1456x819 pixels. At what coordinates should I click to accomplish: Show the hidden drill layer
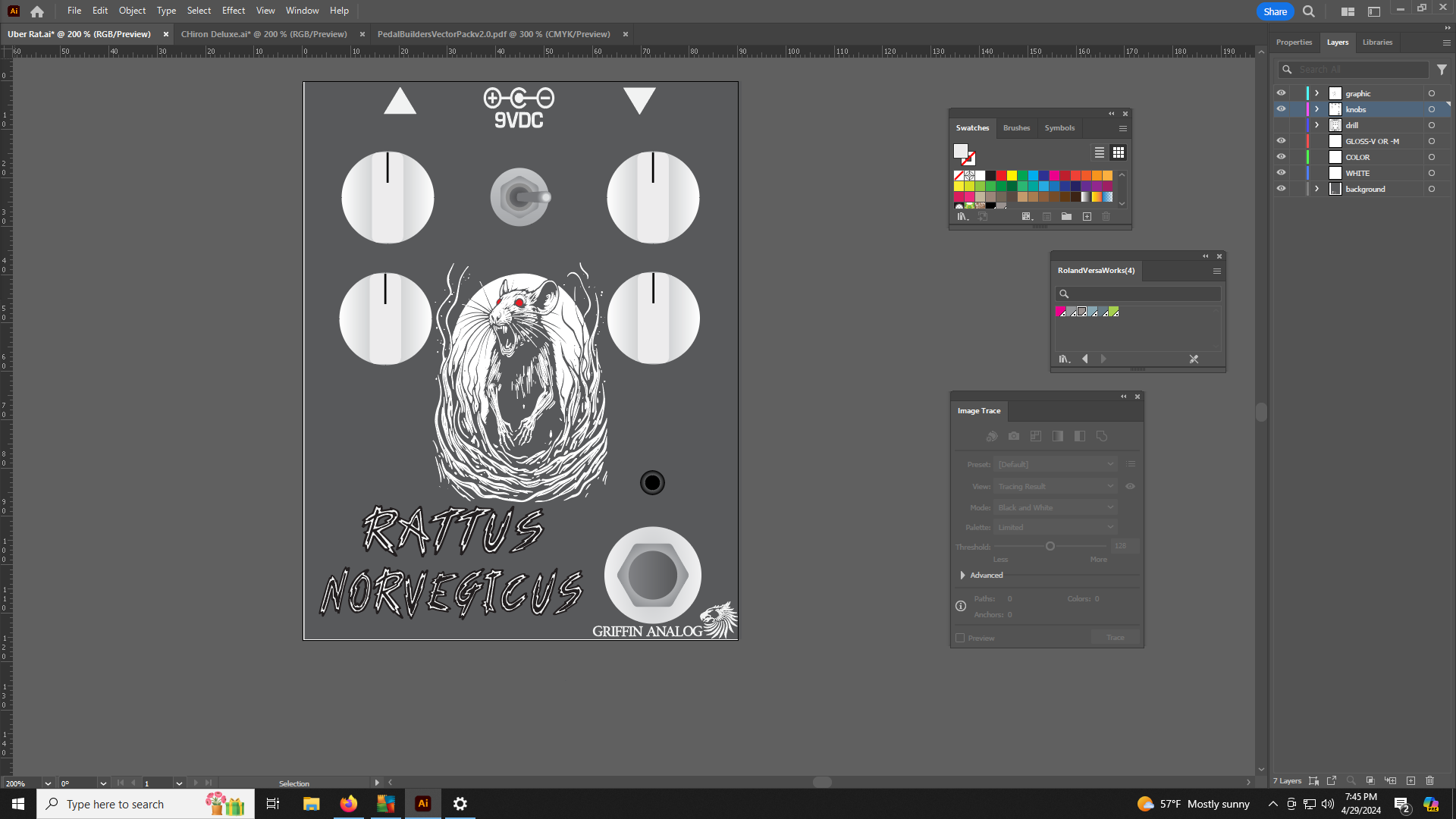[x=1281, y=125]
